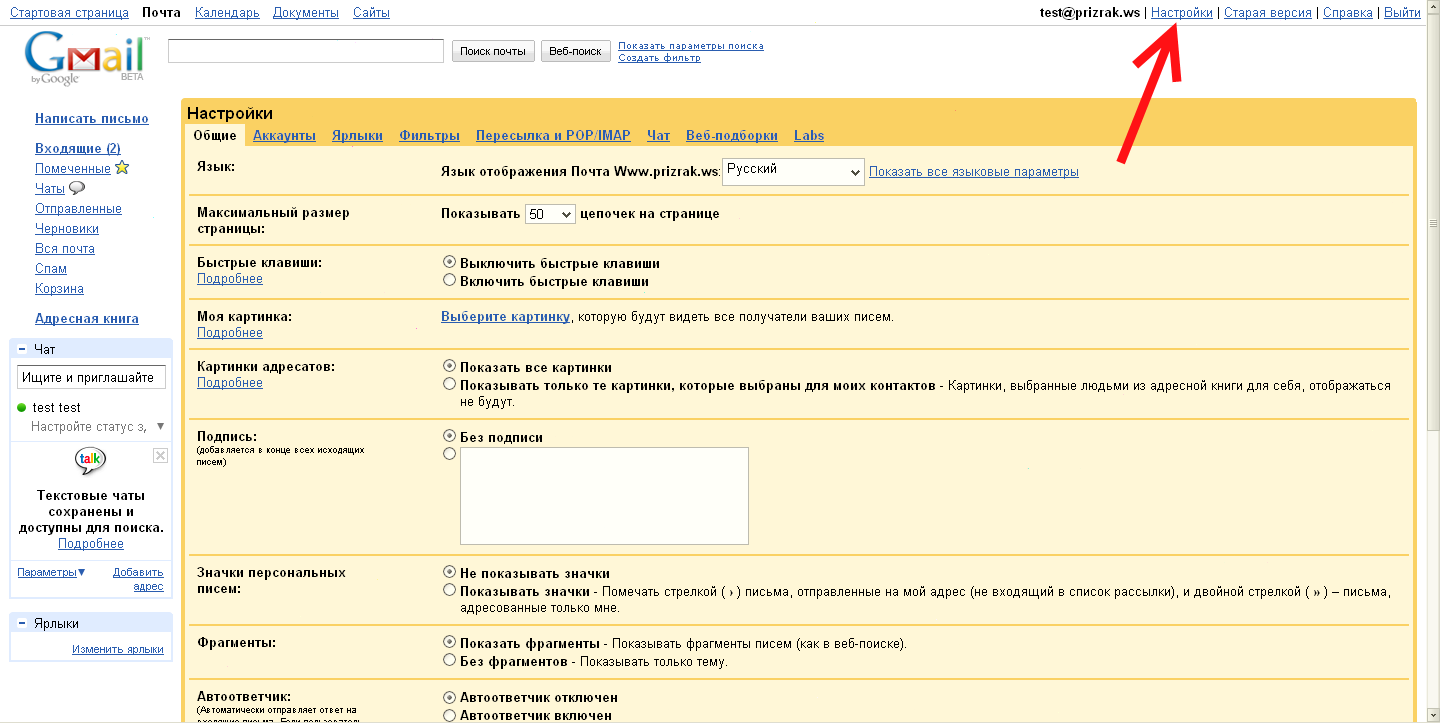1440x723 pixels.
Task: Open the Документы link in top bar
Action: pos(306,13)
